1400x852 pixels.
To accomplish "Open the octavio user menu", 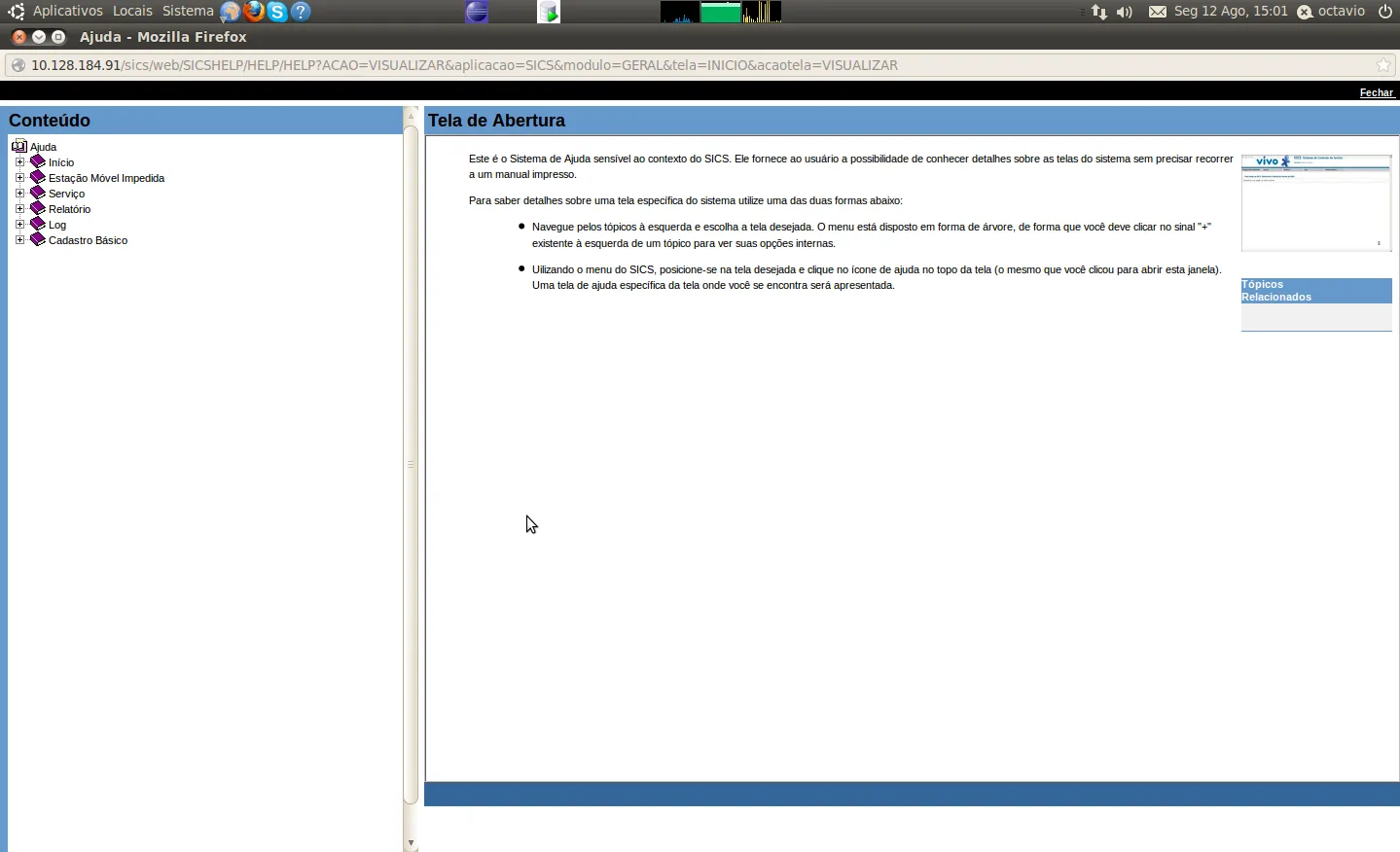I will [1332, 12].
